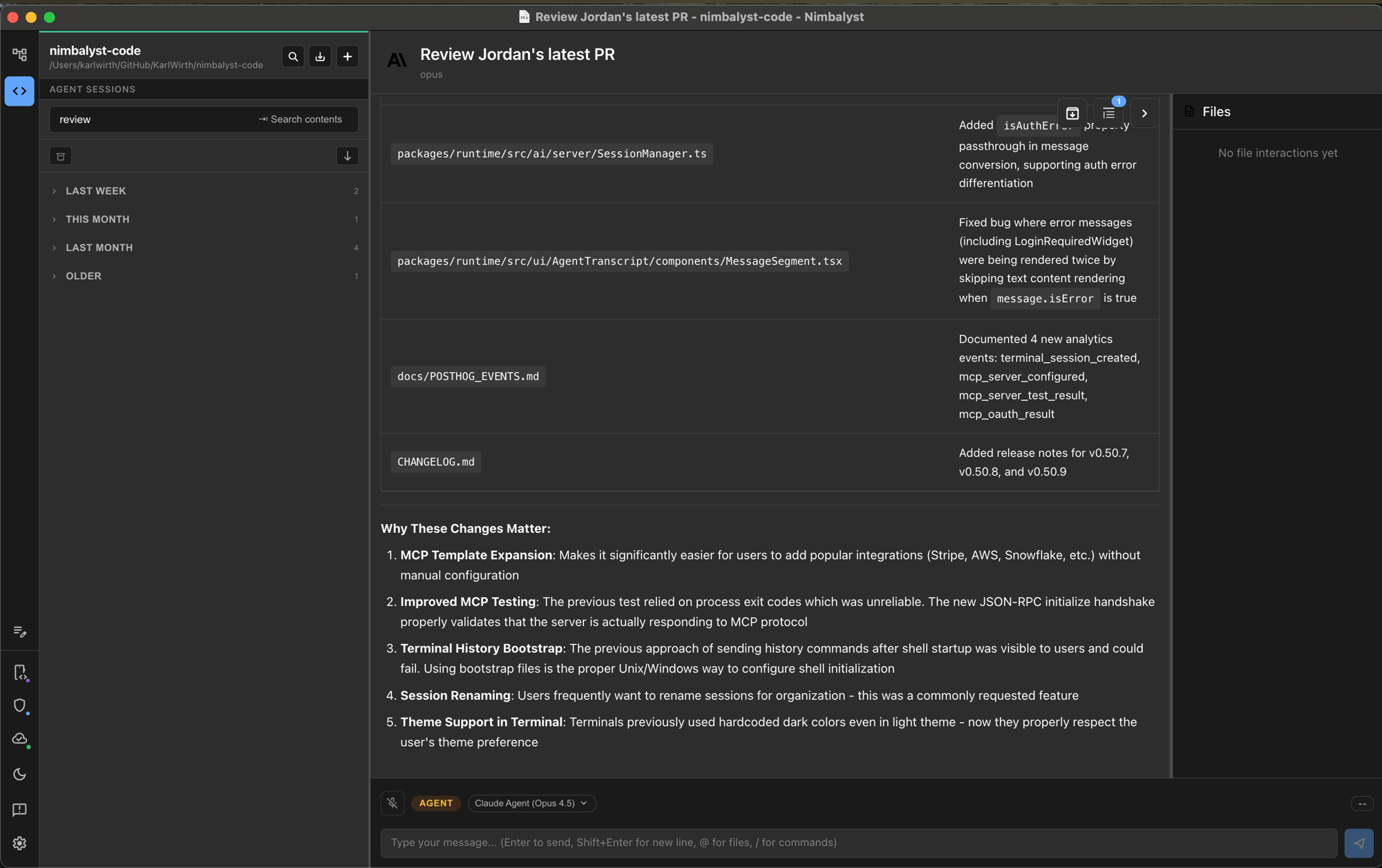Switch to the Files panel
This screenshot has height=868, width=1382.
tap(1217, 111)
